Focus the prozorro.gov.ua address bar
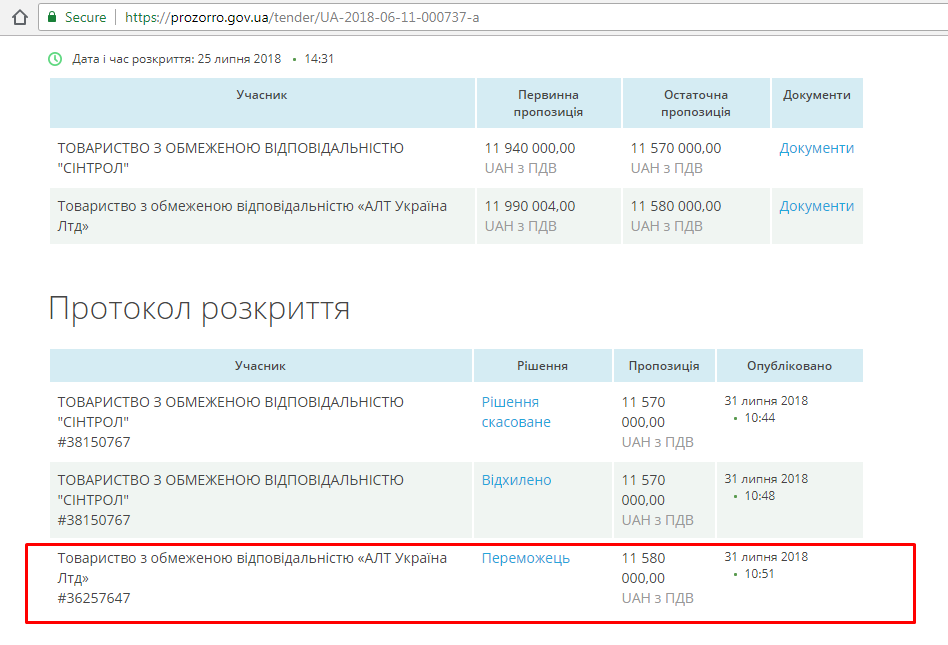The image size is (948, 645). (x=493, y=17)
